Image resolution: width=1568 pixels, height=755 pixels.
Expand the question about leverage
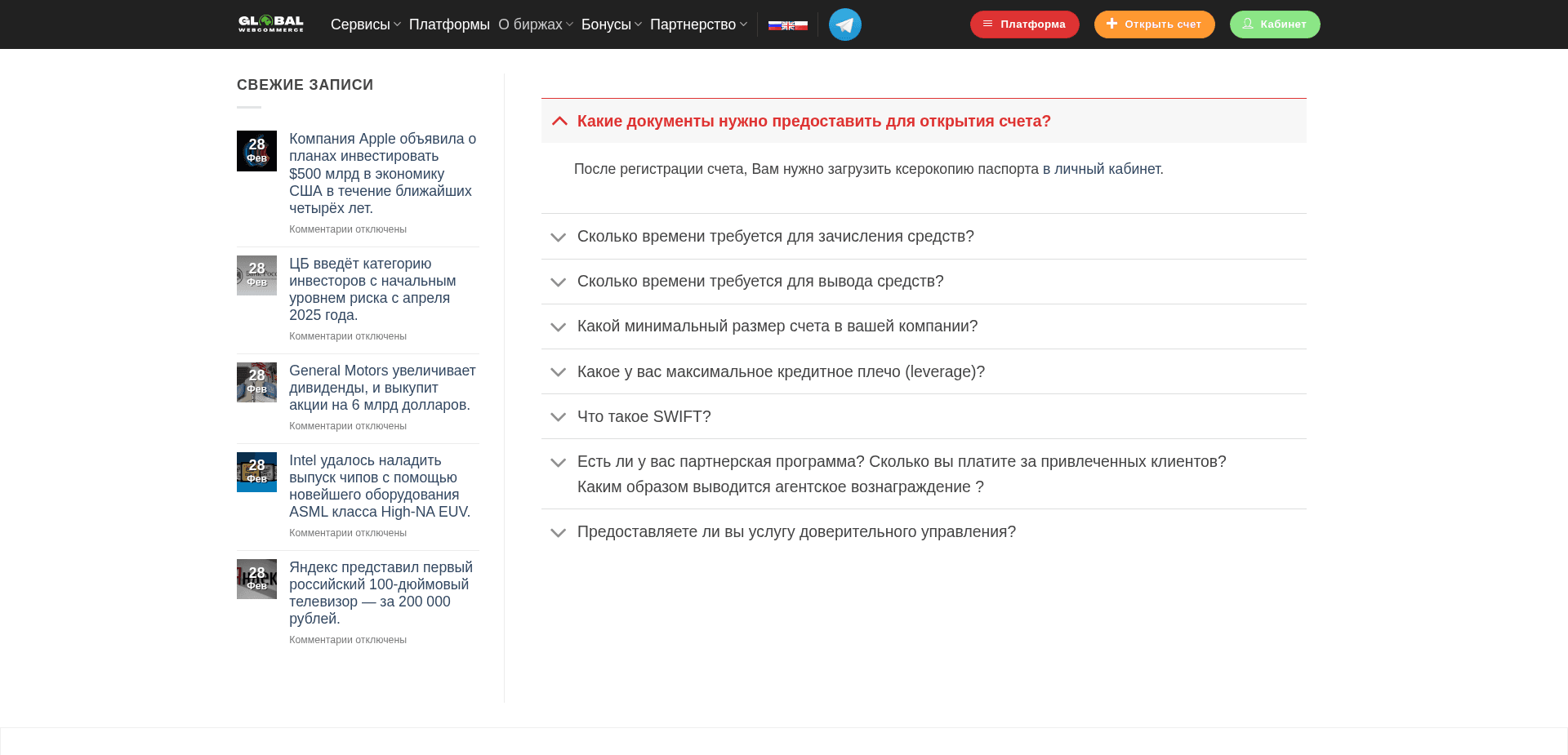[x=780, y=371]
